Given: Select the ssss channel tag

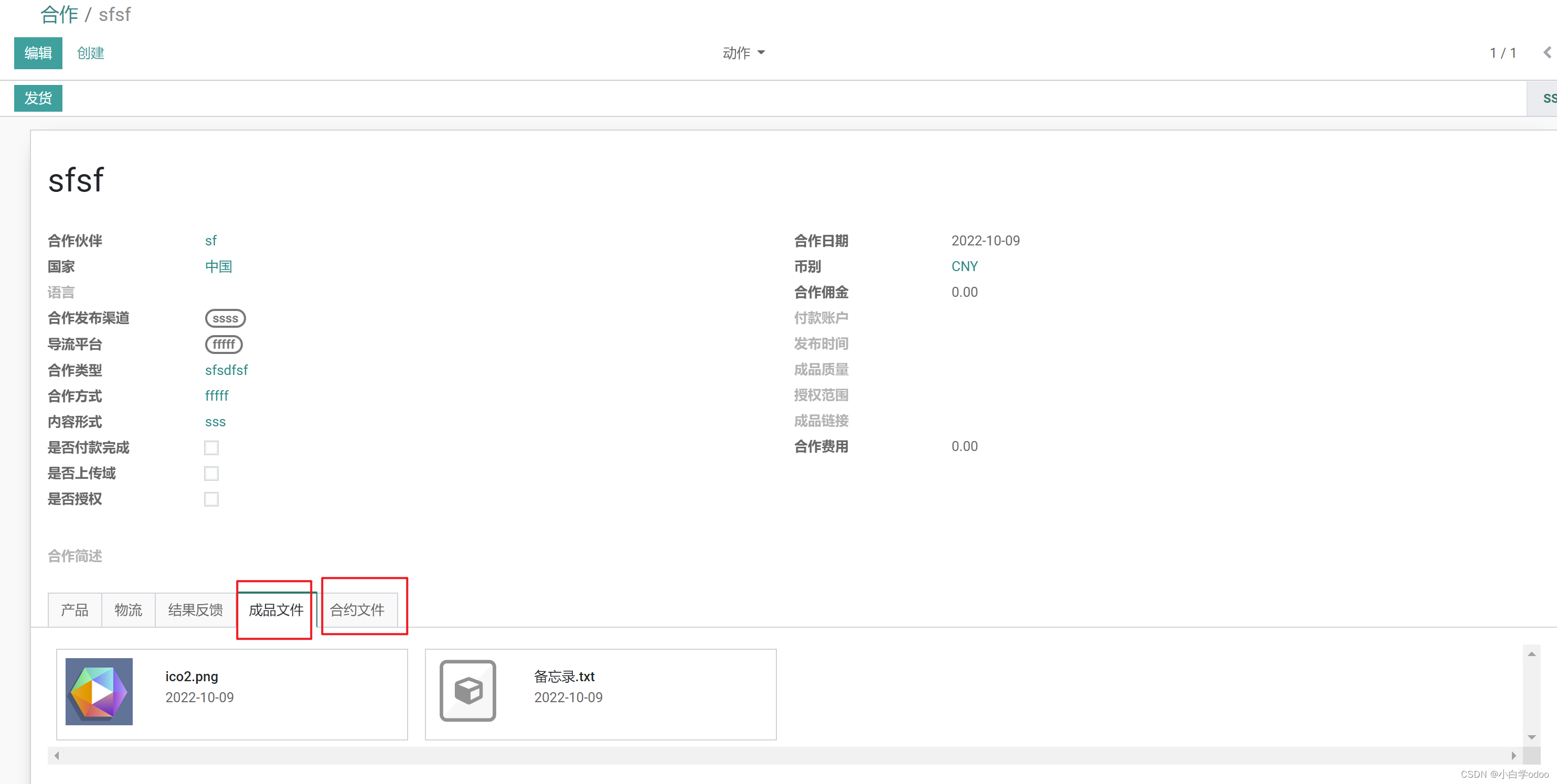Looking at the screenshot, I should coord(225,318).
